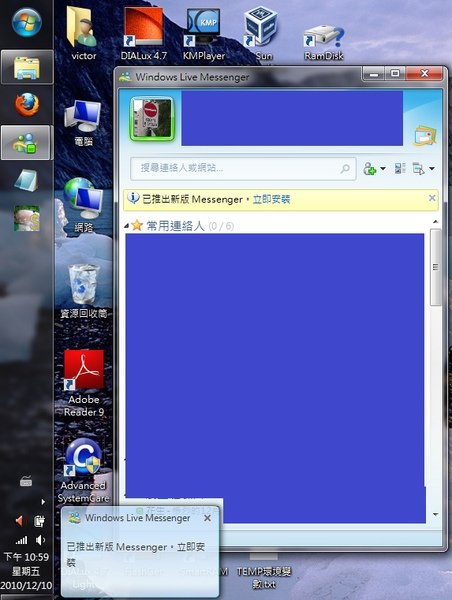Launch the Adobe Reader 9 shortcut
Viewport: 452px width, 600px height.
coord(84,383)
